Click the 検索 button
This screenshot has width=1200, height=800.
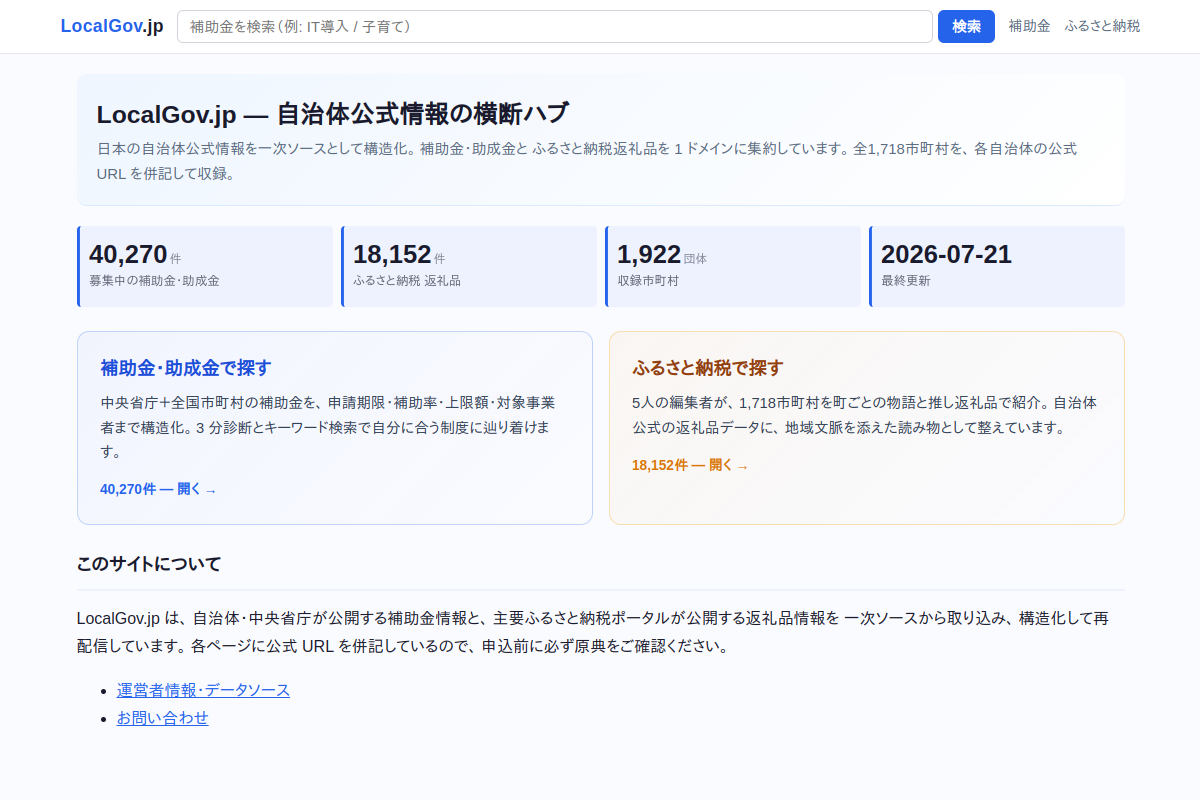pos(966,26)
